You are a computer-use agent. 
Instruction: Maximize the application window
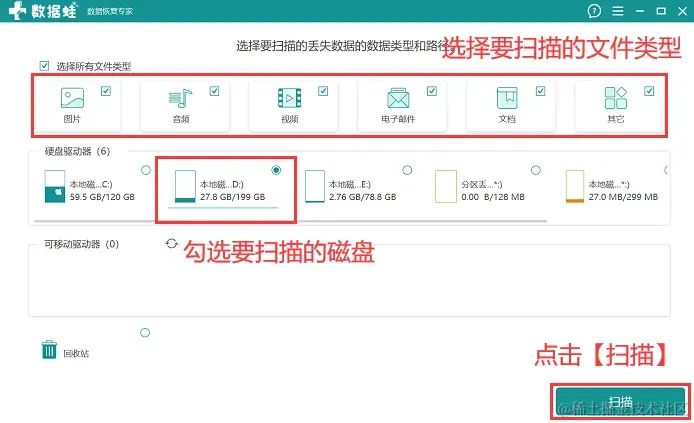tap(661, 11)
